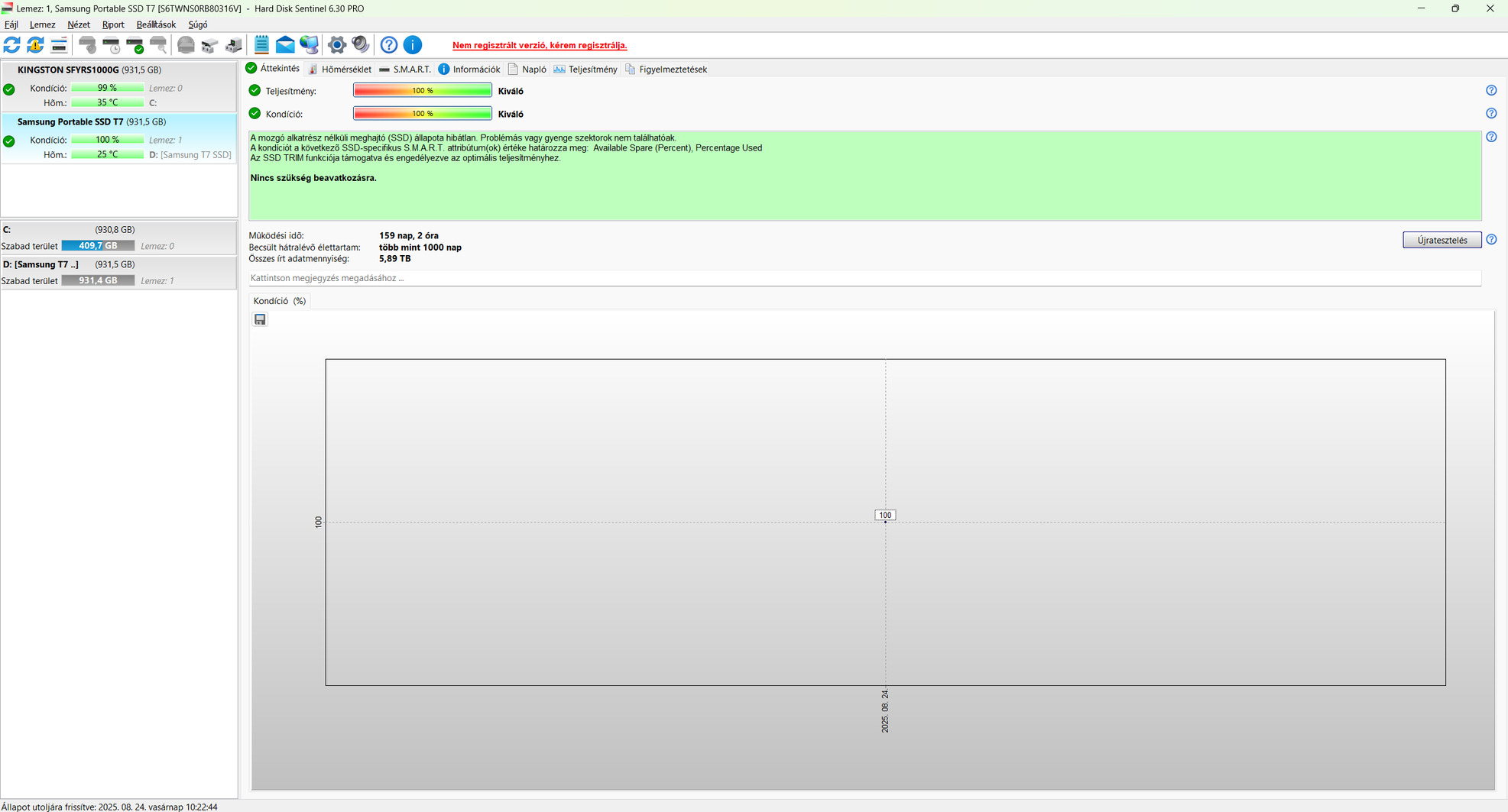The image size is (1508, 812).
Task: Switch to the Információk tab
Action: pos(469,70)
